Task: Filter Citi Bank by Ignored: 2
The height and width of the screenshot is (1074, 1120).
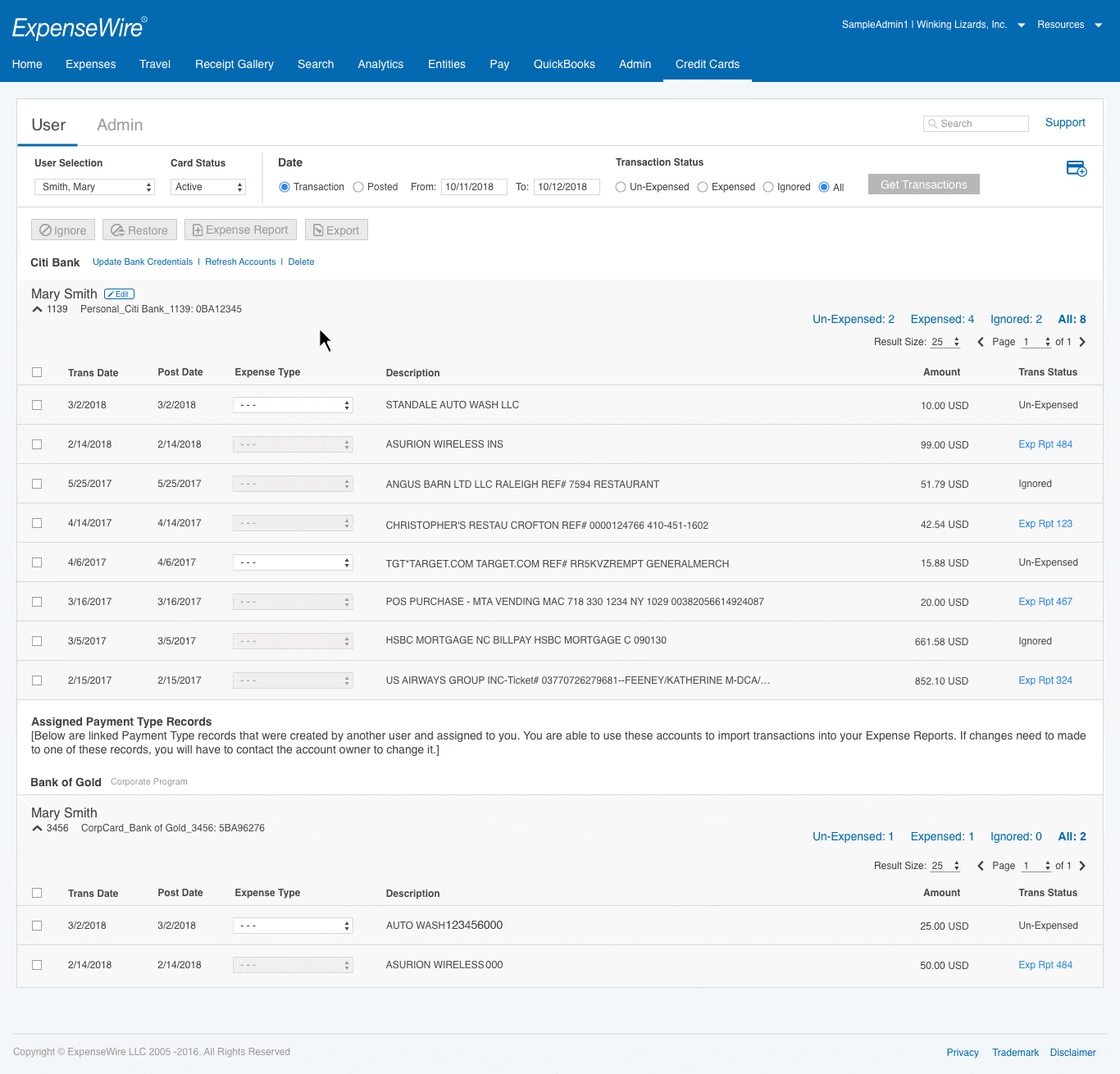Action: pos(1016,319)
